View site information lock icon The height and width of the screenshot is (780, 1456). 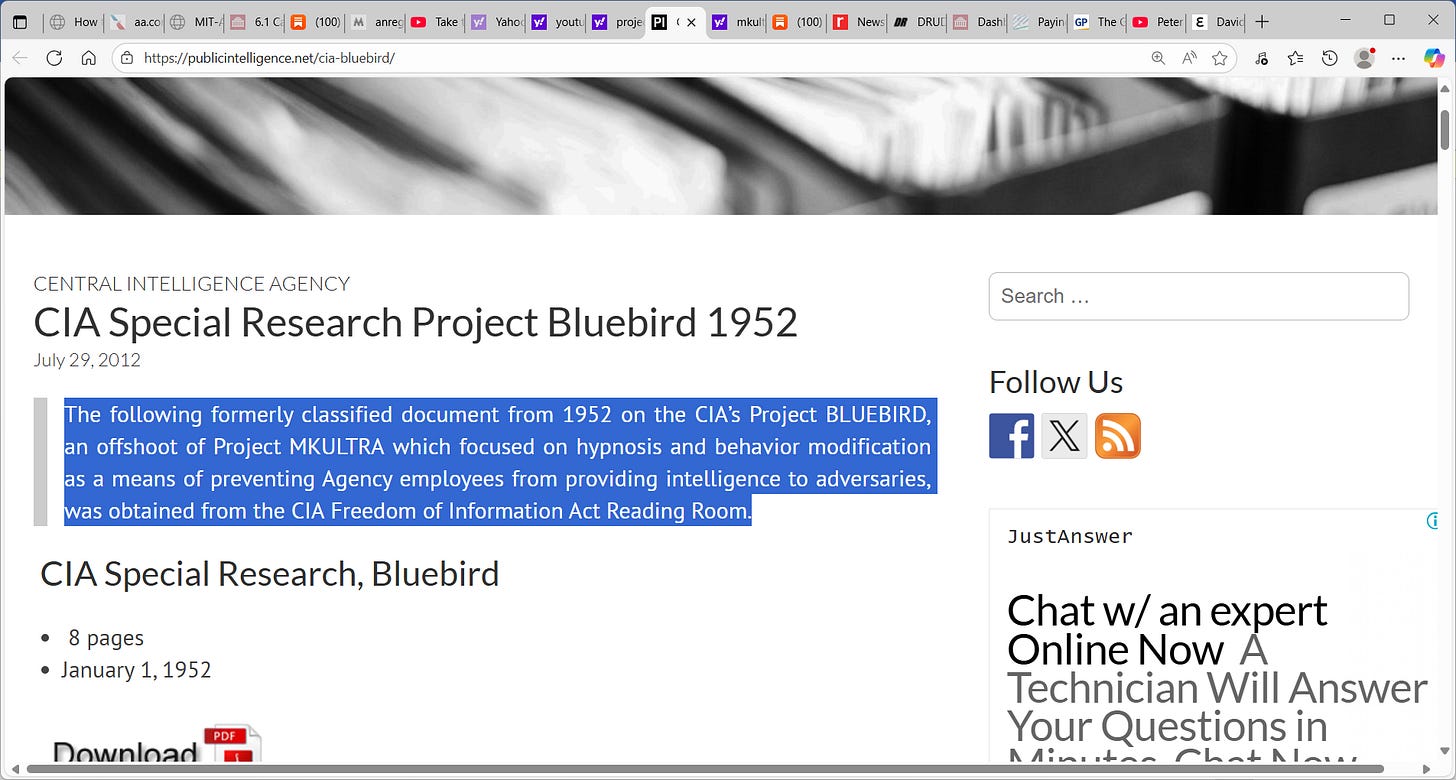(x=126, y=58)
